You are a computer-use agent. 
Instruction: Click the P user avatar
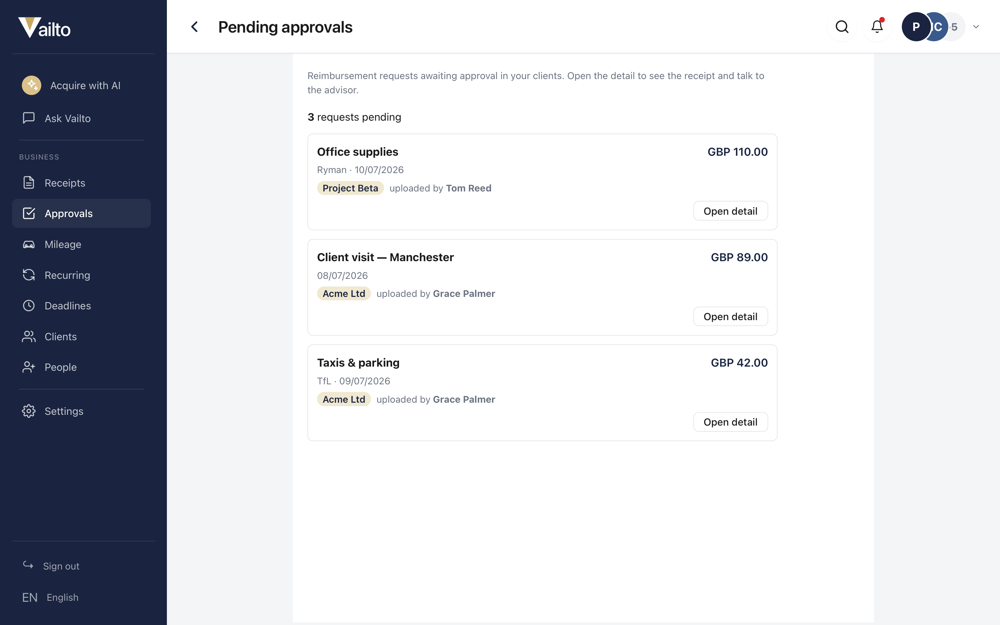click(915, 27)
